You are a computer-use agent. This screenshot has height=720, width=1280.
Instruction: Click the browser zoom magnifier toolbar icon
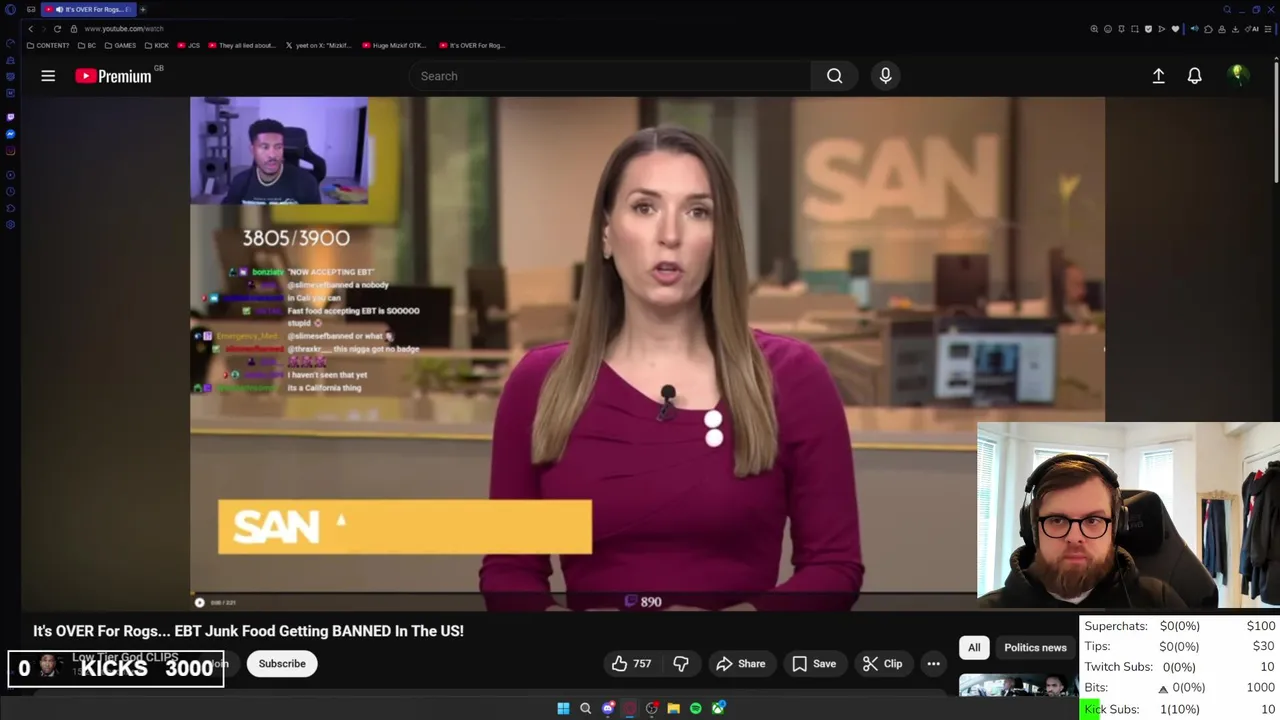pyautogui.click(x=1094, y=29)
